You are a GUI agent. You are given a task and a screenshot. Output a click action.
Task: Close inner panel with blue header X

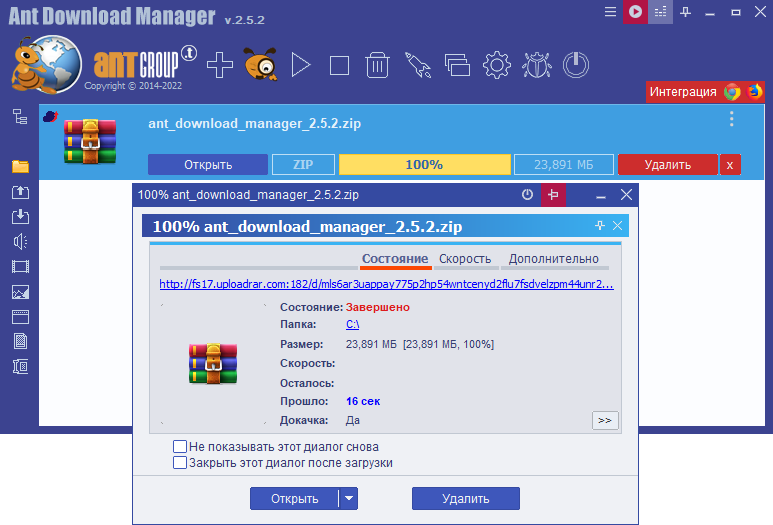pos(617,226)
